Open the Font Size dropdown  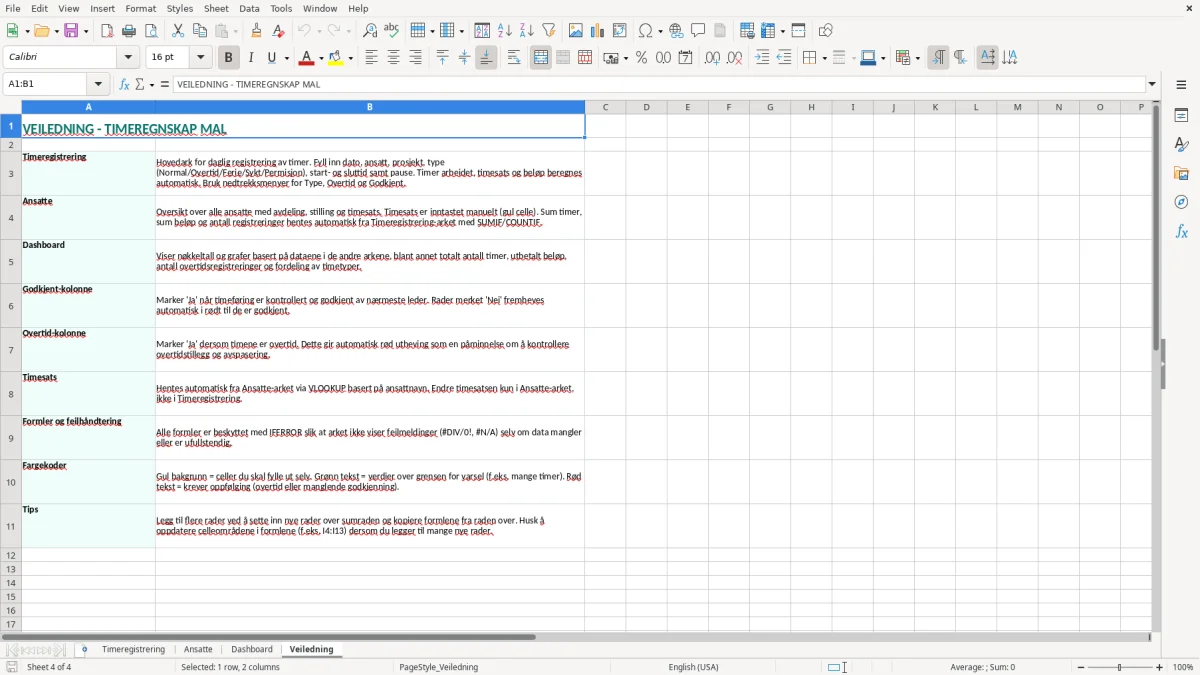[200, 58]
